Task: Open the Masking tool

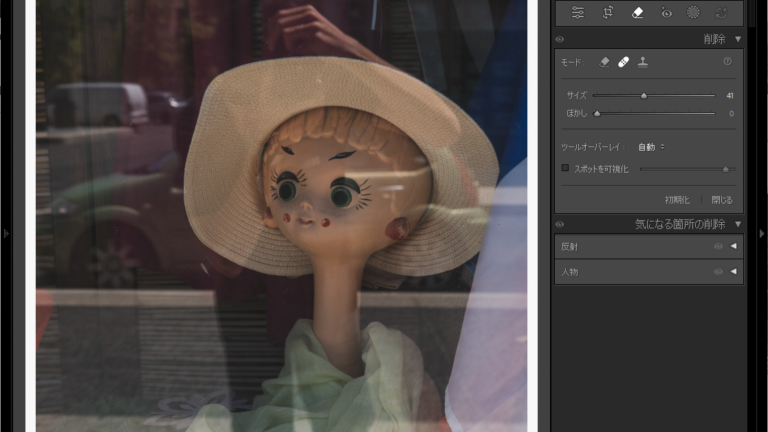Action: point(693,12)
